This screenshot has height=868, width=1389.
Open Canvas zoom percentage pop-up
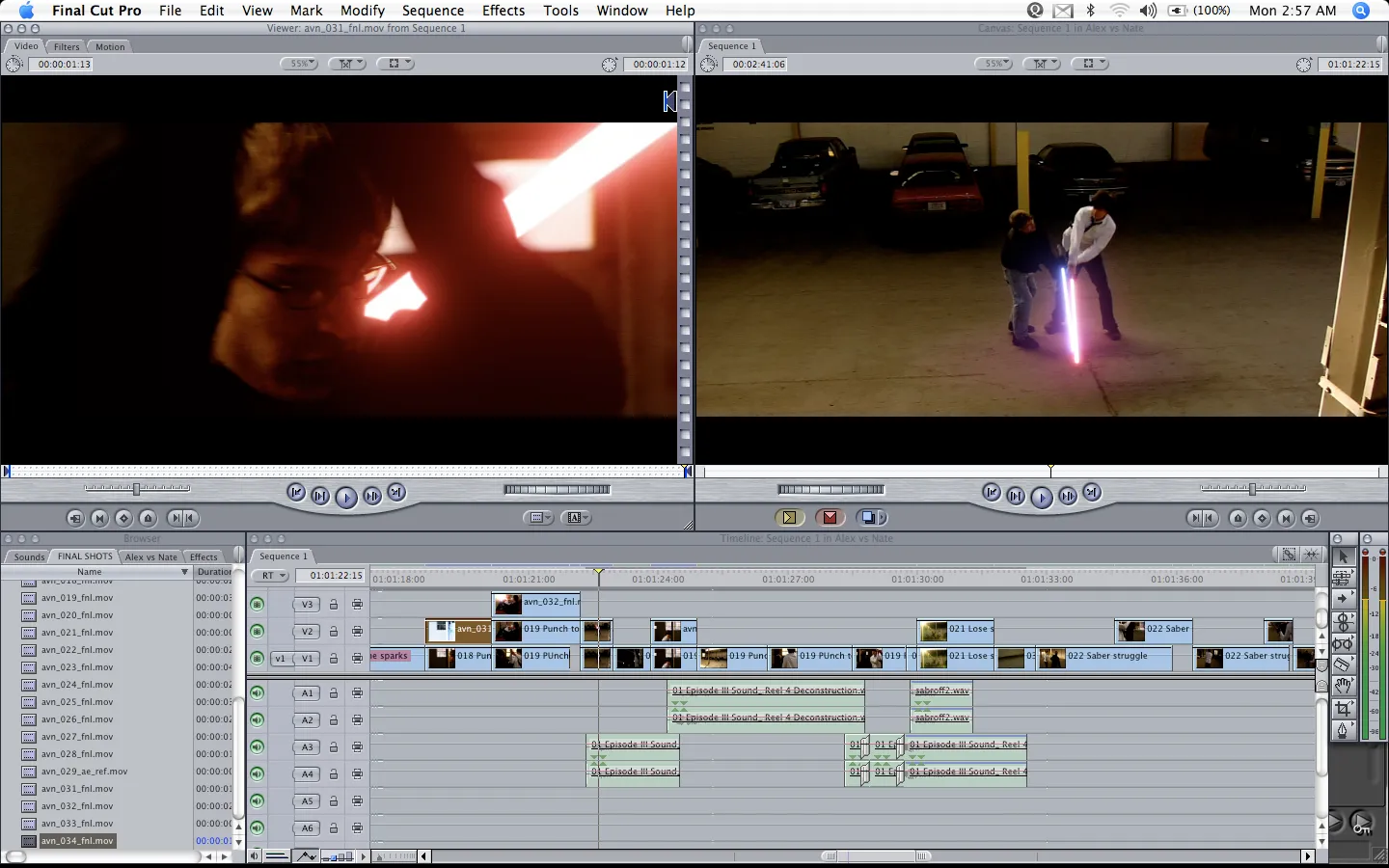994,64
